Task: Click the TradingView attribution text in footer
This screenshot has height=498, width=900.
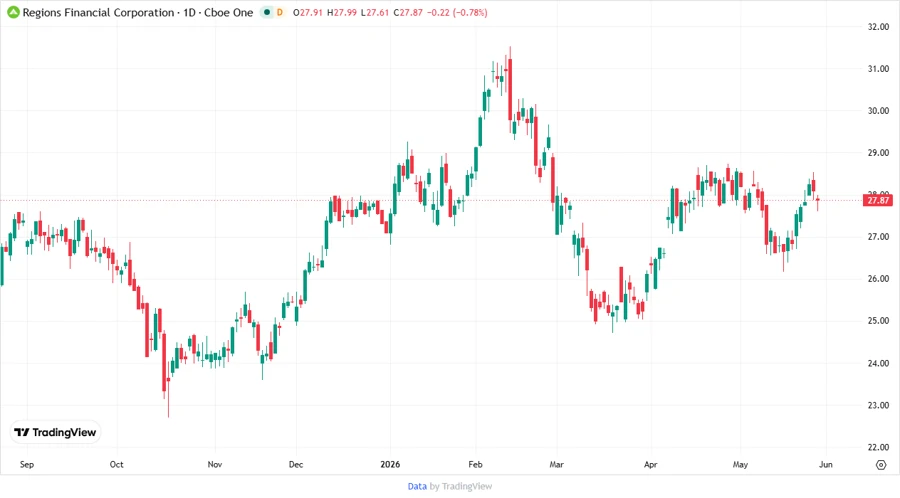Action: [461, 486]
